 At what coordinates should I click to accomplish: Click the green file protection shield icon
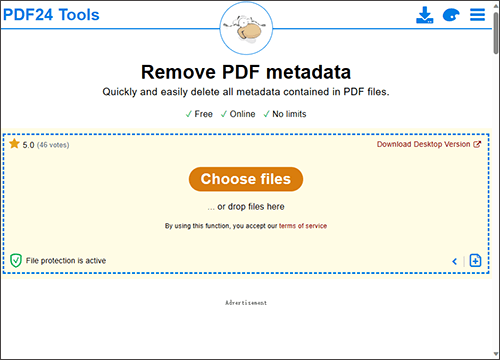tap(16, 260)
